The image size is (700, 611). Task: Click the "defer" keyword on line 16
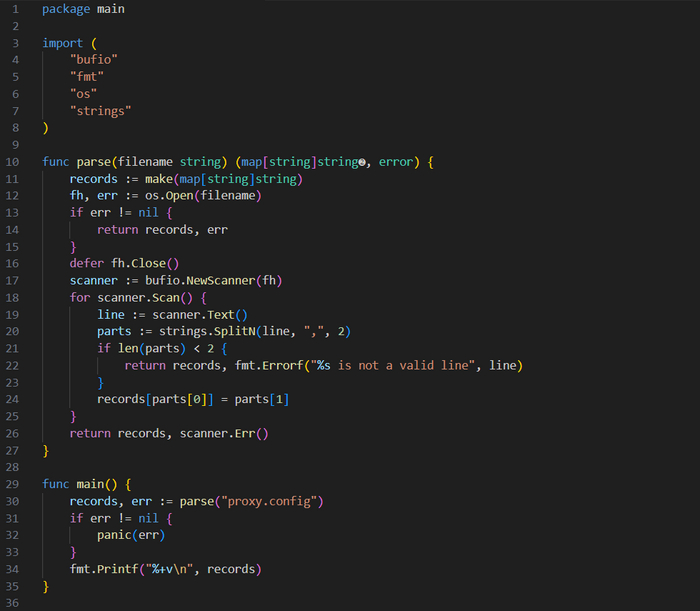pyautogui.click(x=87, y=264)
